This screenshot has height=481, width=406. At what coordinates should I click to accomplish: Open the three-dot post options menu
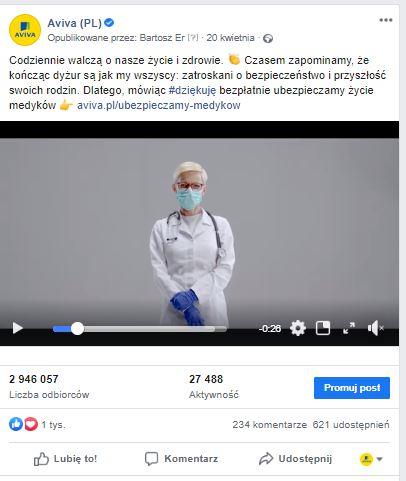pyautogui.click(x=386, y=20)
